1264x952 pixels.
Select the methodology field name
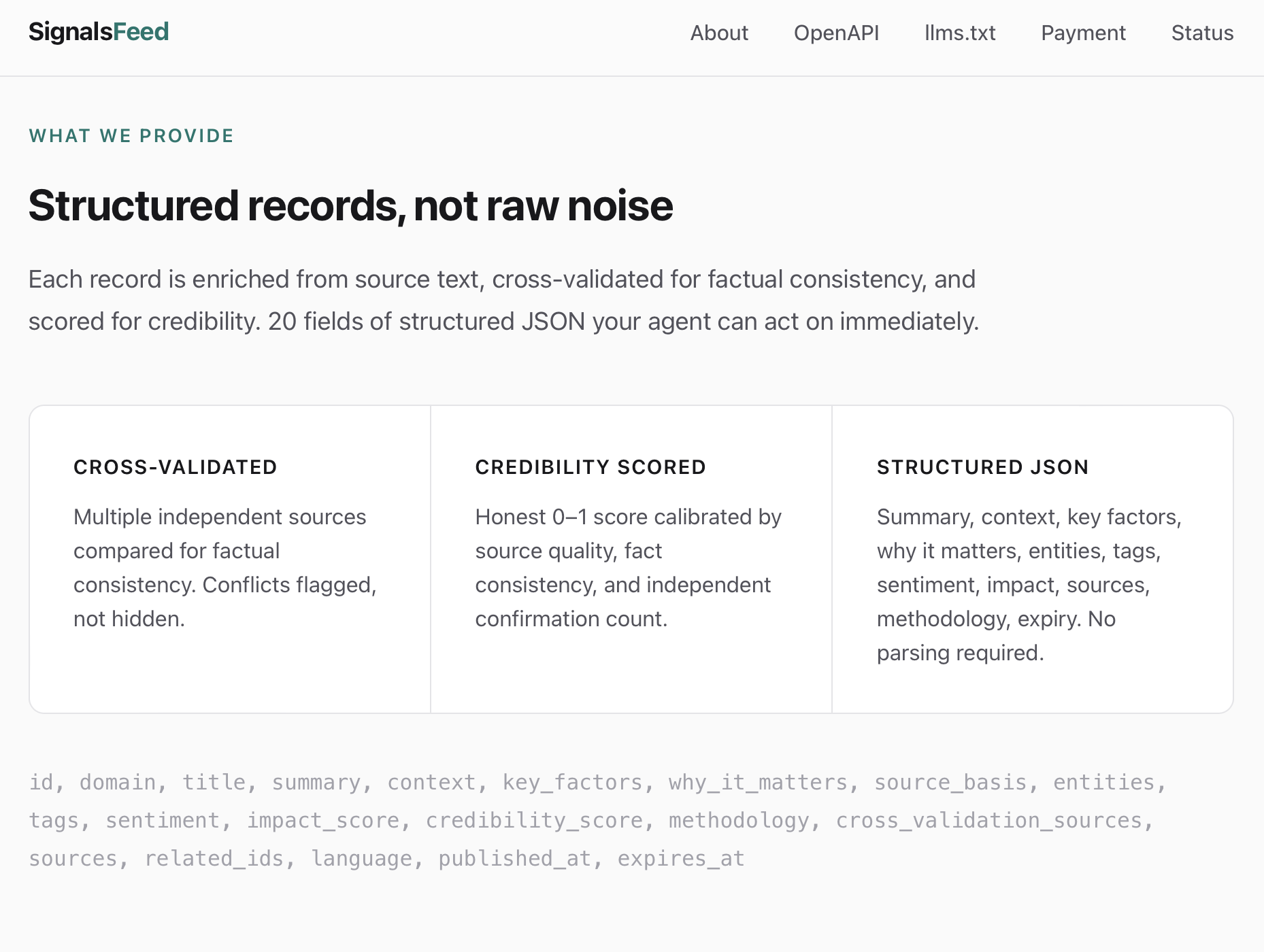[739, 820]
